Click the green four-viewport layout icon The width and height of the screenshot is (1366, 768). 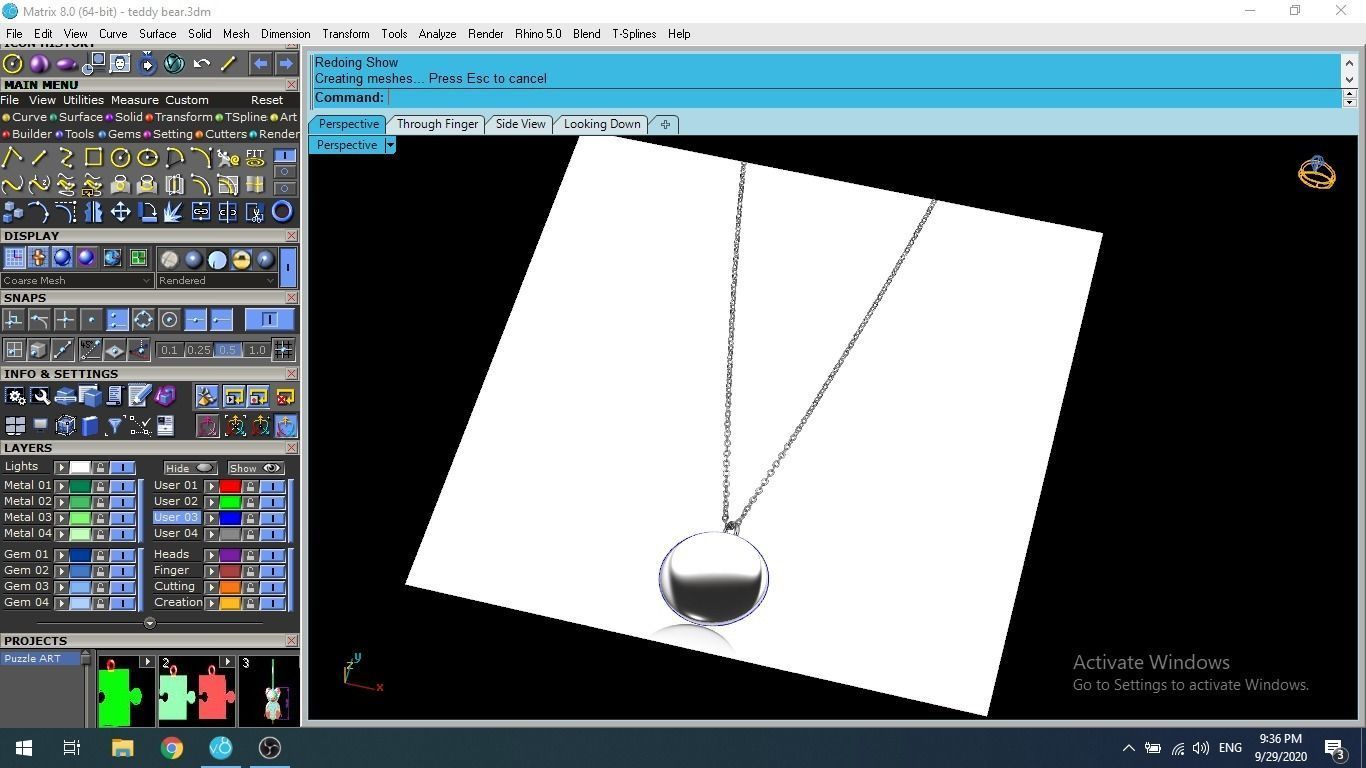[x=138, y=258]
